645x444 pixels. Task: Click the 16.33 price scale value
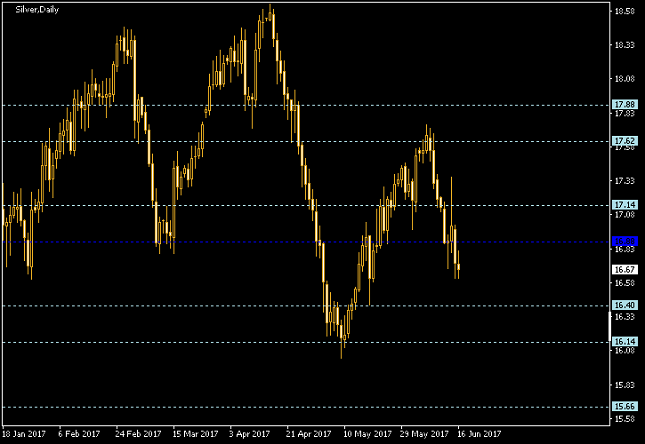624,316
